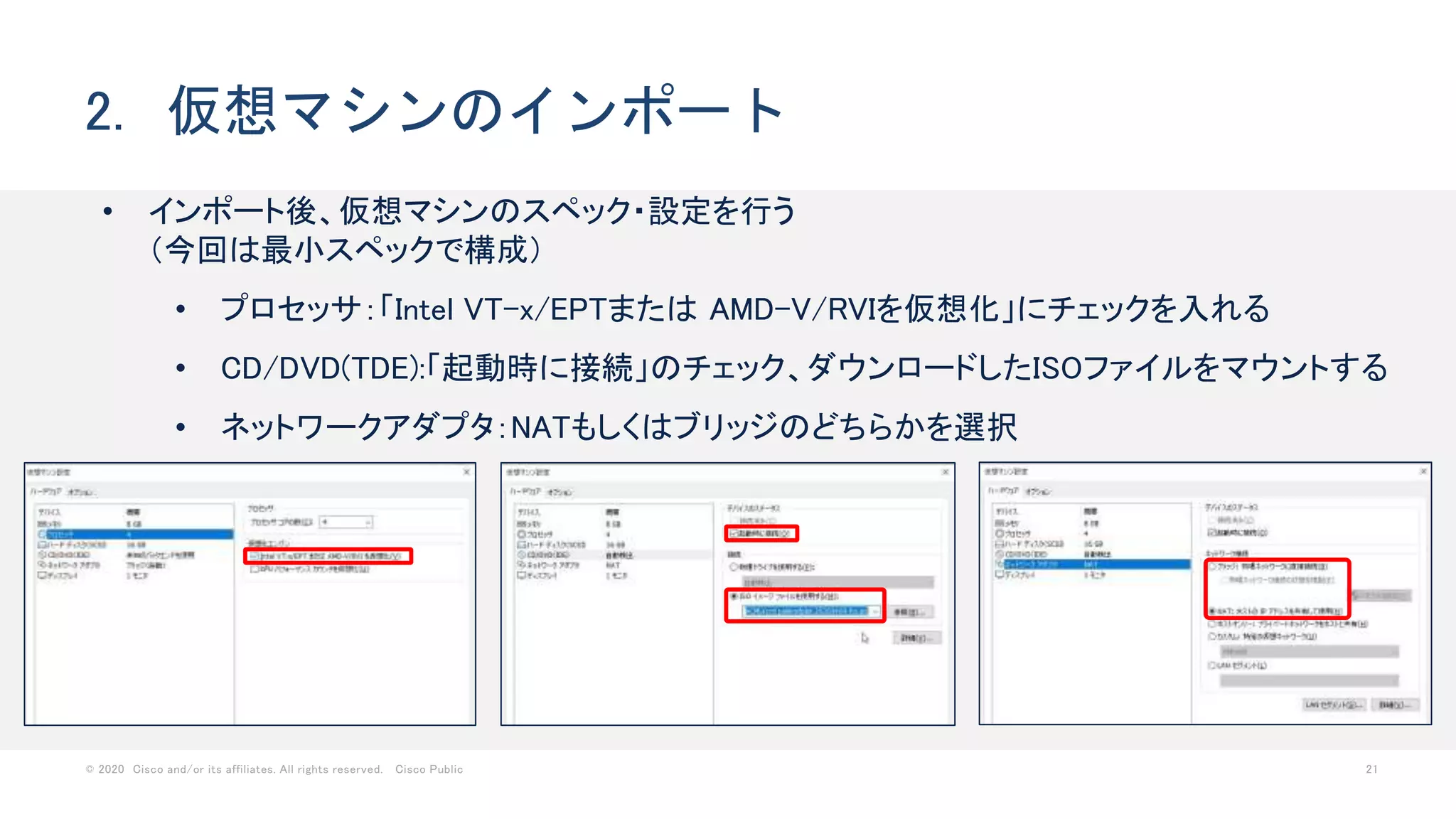This screenshot has width=1456, height=819.
Task: Click Display icon in CD/DVD settings dialog
Action: 522,575
